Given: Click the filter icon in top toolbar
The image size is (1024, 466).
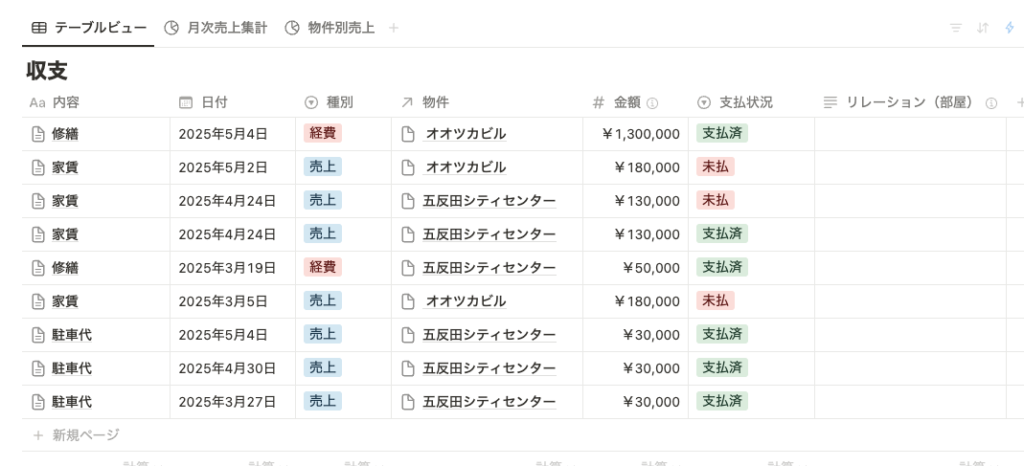Looking at the screenshot, I should click(x=956, y=28).
